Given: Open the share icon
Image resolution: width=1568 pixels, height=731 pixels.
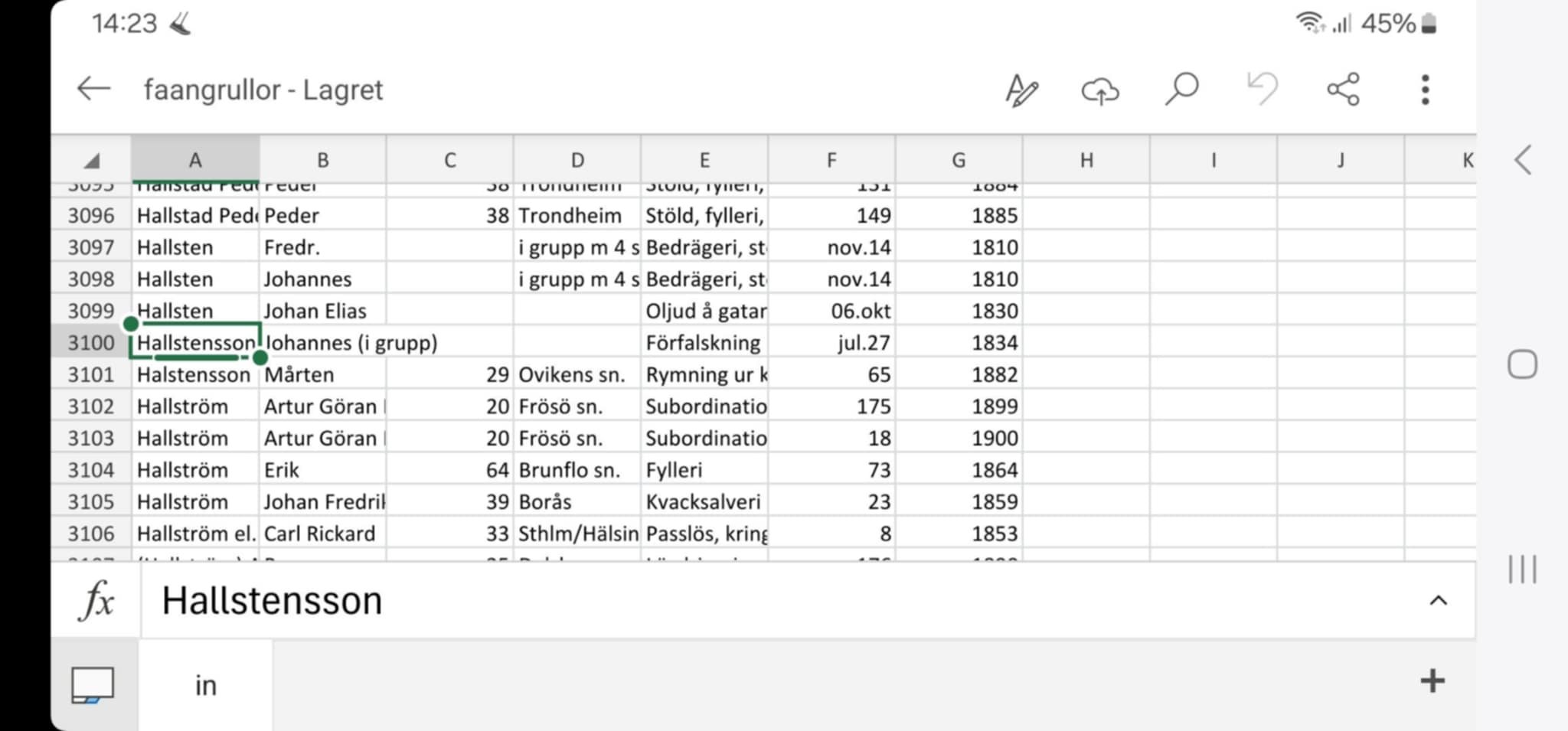Looking at the screenshot, I should coord(1343,89).
